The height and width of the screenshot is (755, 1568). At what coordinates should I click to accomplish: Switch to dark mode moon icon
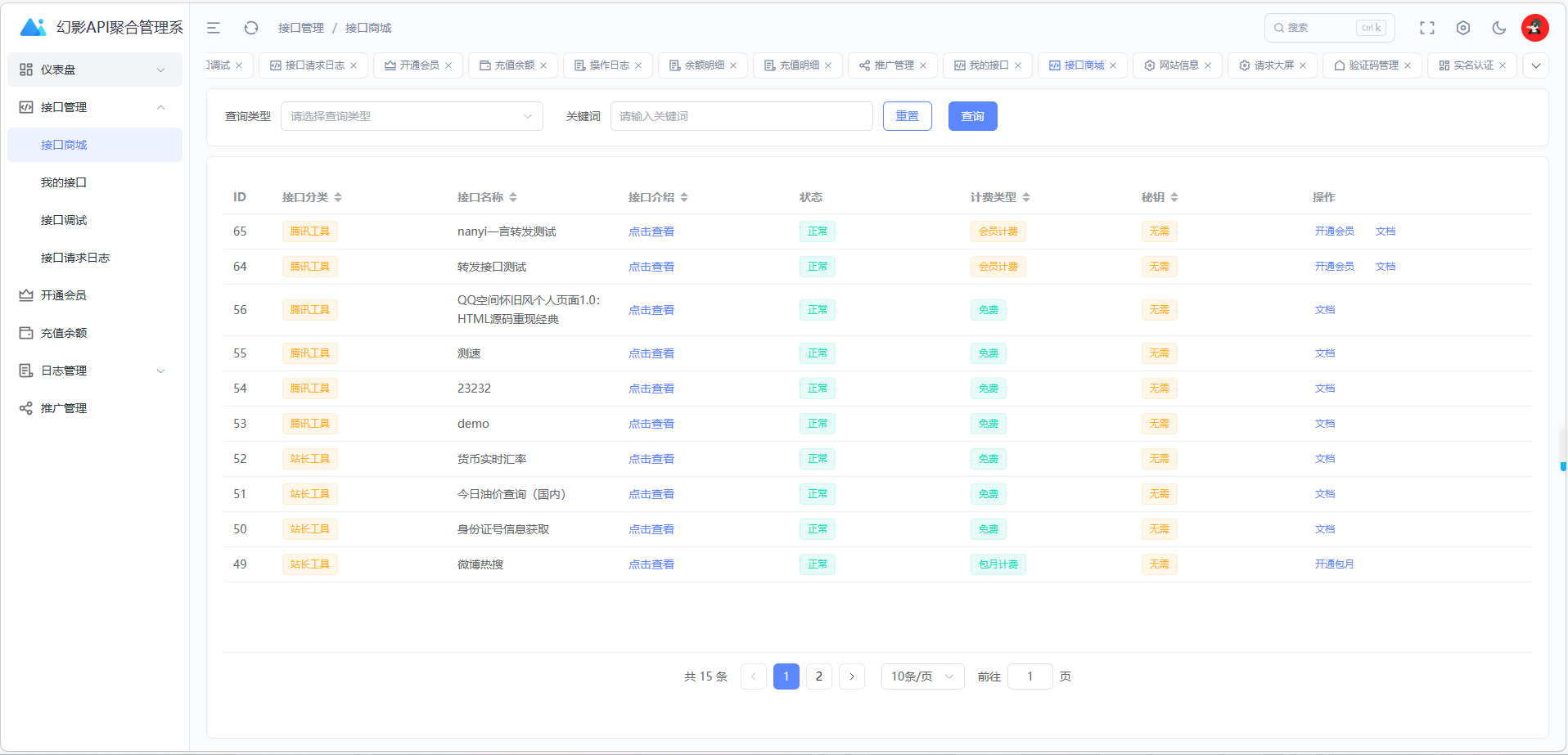(1499, 28)
